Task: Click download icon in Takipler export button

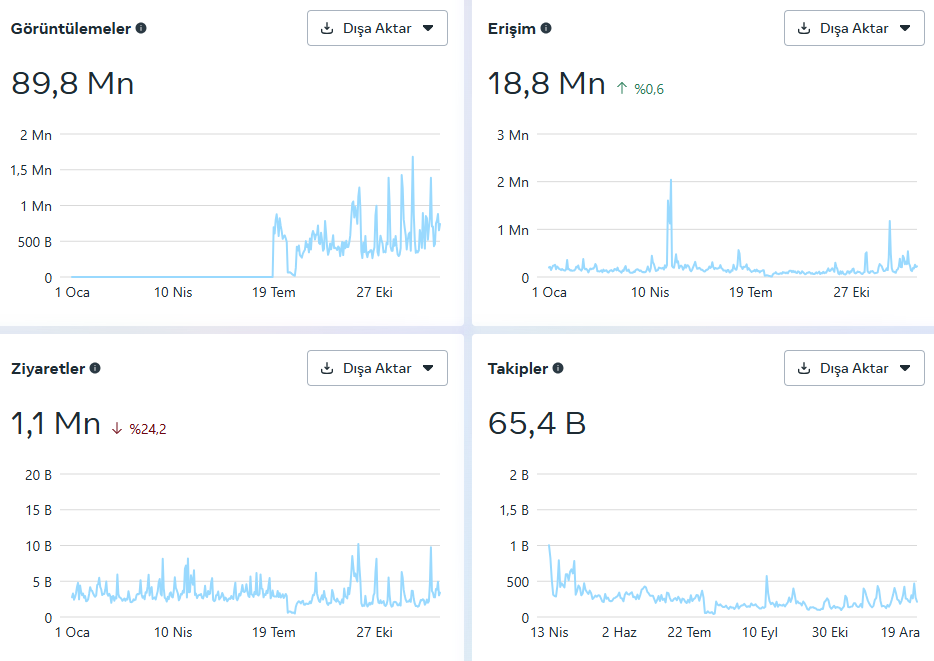Action: 804,368
